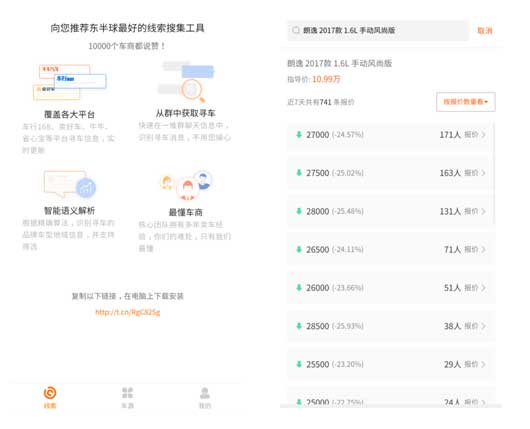The width and height of the screenshot is (530, 429).
Task: Open the 我的 profile tab
Action: pos(205,398)
